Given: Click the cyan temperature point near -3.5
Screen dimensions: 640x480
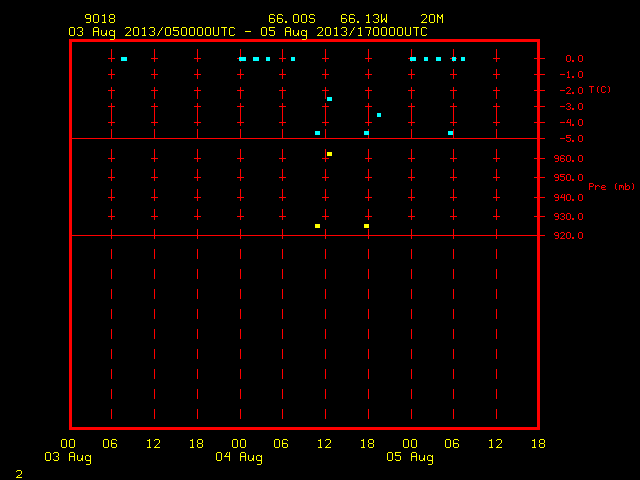Looking at the screenshot, I should [x=379, y=115].
